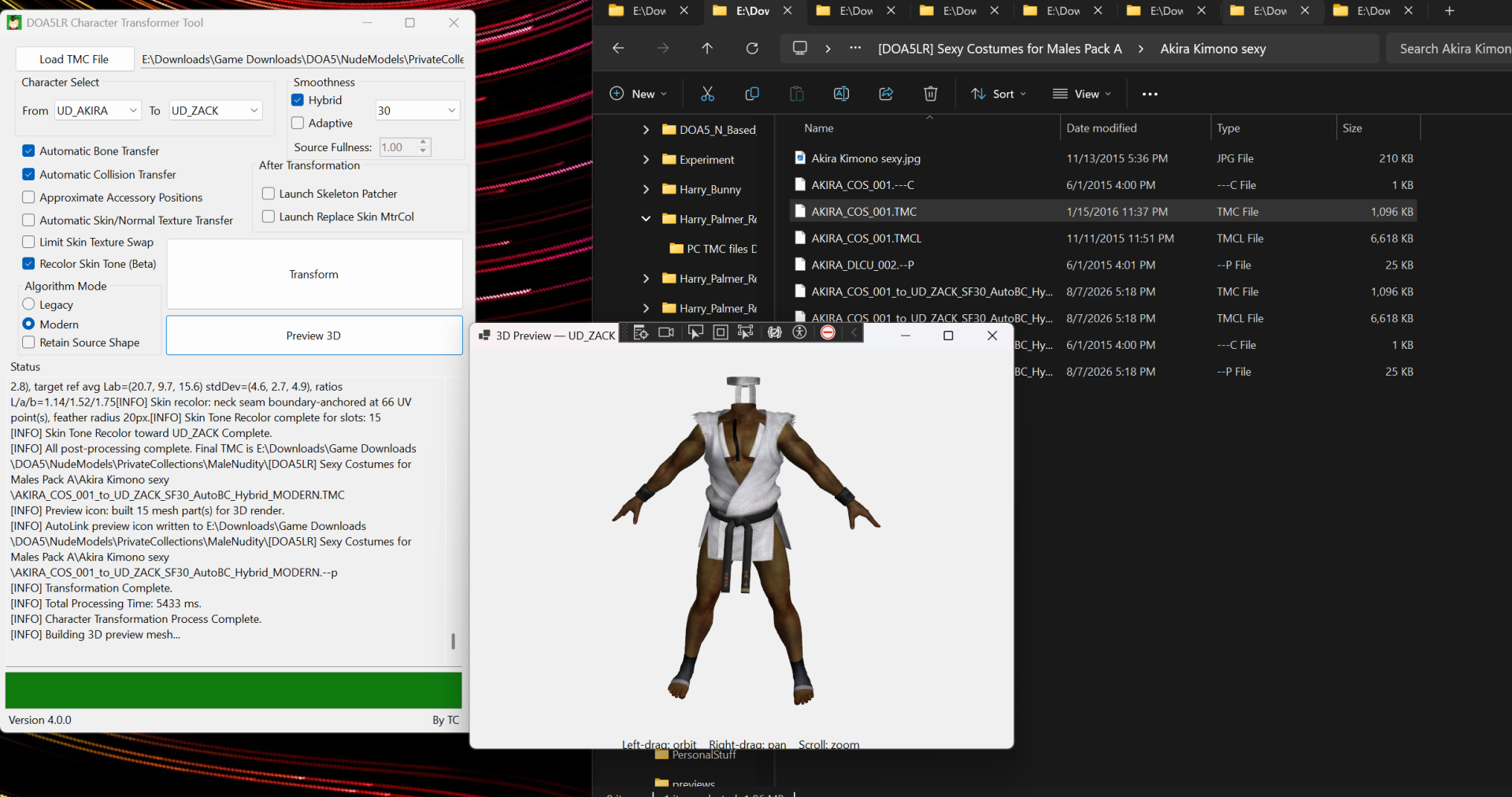Share selected file in File Explorer
This screenshot has width=1512, height=797.
pos(886,94)
